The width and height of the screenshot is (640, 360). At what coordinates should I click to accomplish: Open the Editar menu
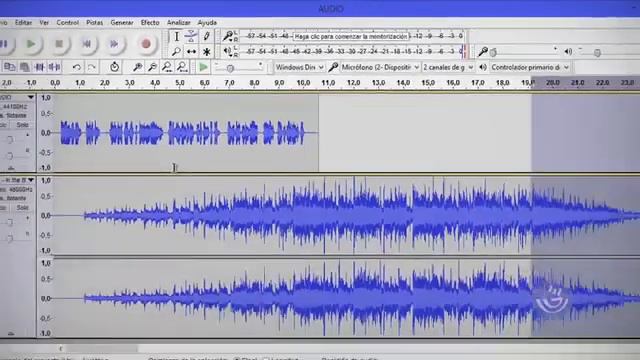coord(23,22)
